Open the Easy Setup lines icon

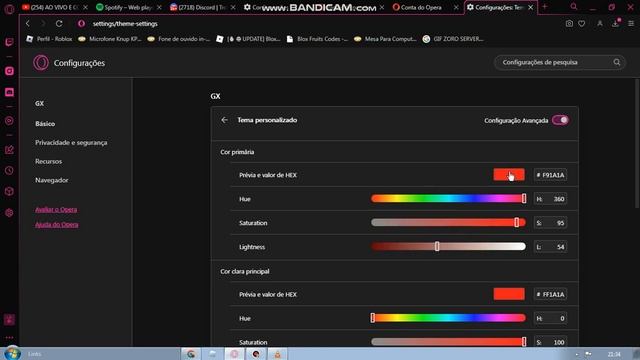coord(631,24)
